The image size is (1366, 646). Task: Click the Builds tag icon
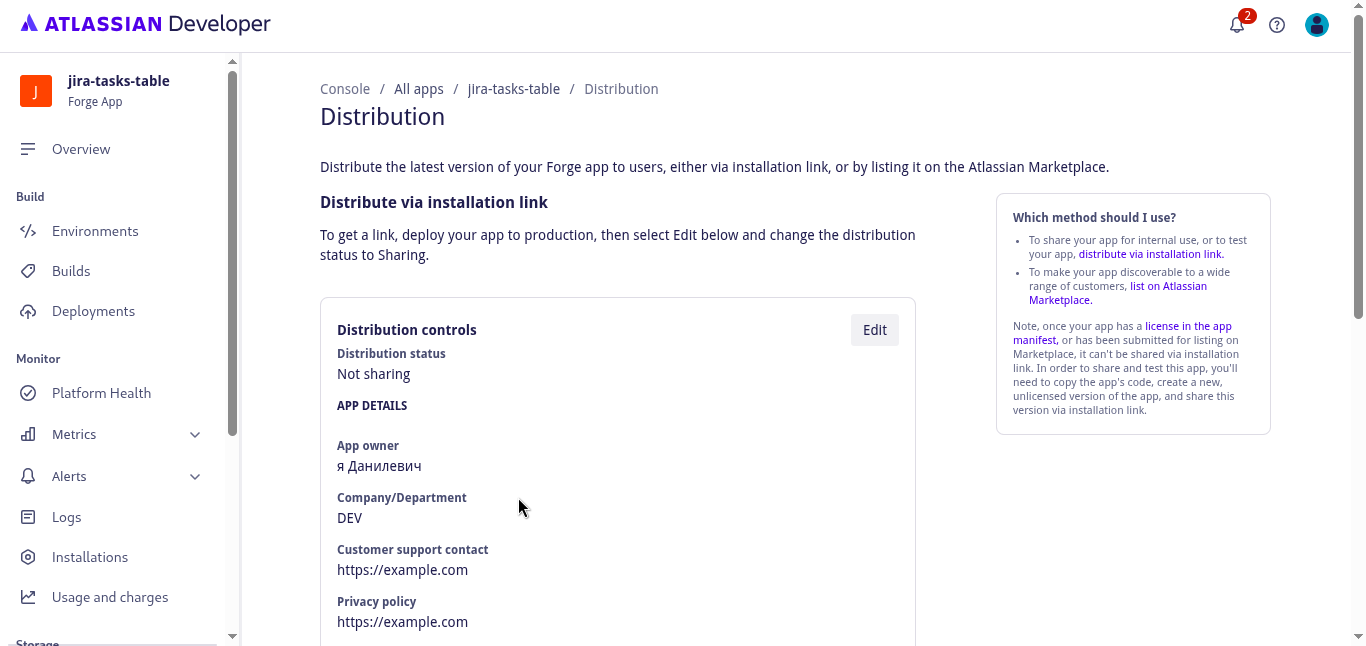[28, 271]
